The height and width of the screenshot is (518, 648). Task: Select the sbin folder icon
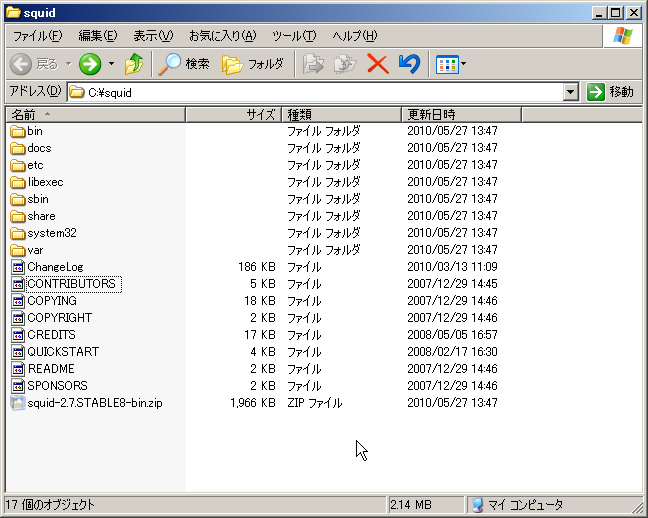tap(18, 199)
